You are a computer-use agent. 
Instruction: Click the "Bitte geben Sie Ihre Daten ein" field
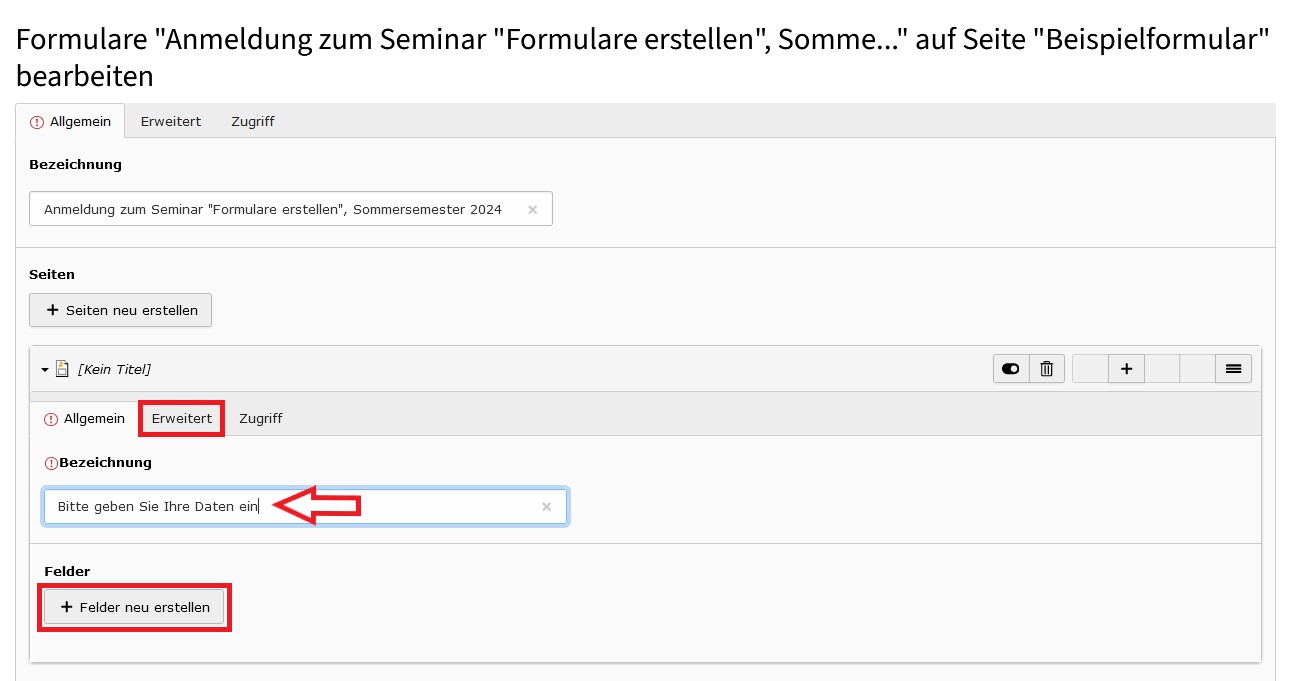click(305, 507)
